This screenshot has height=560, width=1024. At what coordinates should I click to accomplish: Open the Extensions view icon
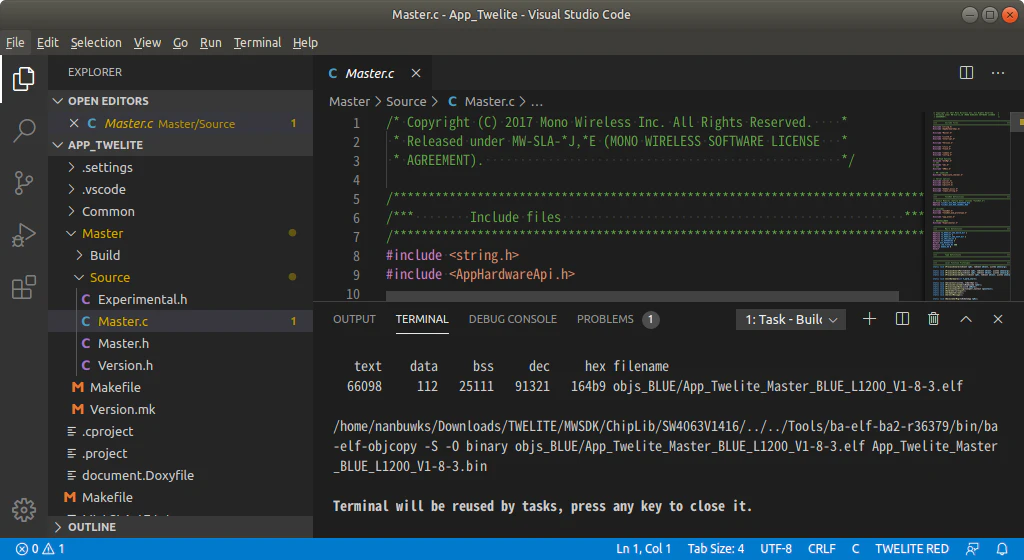pos(24,287)
